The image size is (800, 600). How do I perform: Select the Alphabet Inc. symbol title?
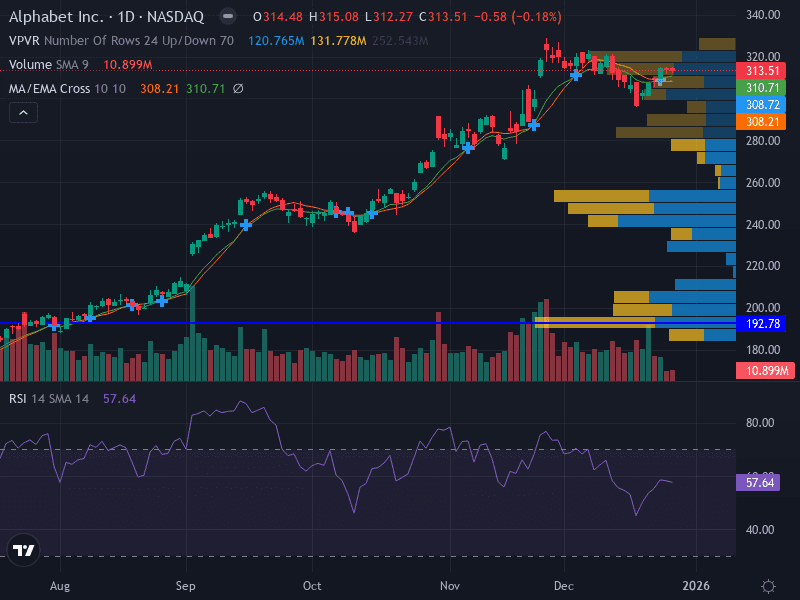coord(106,17)
